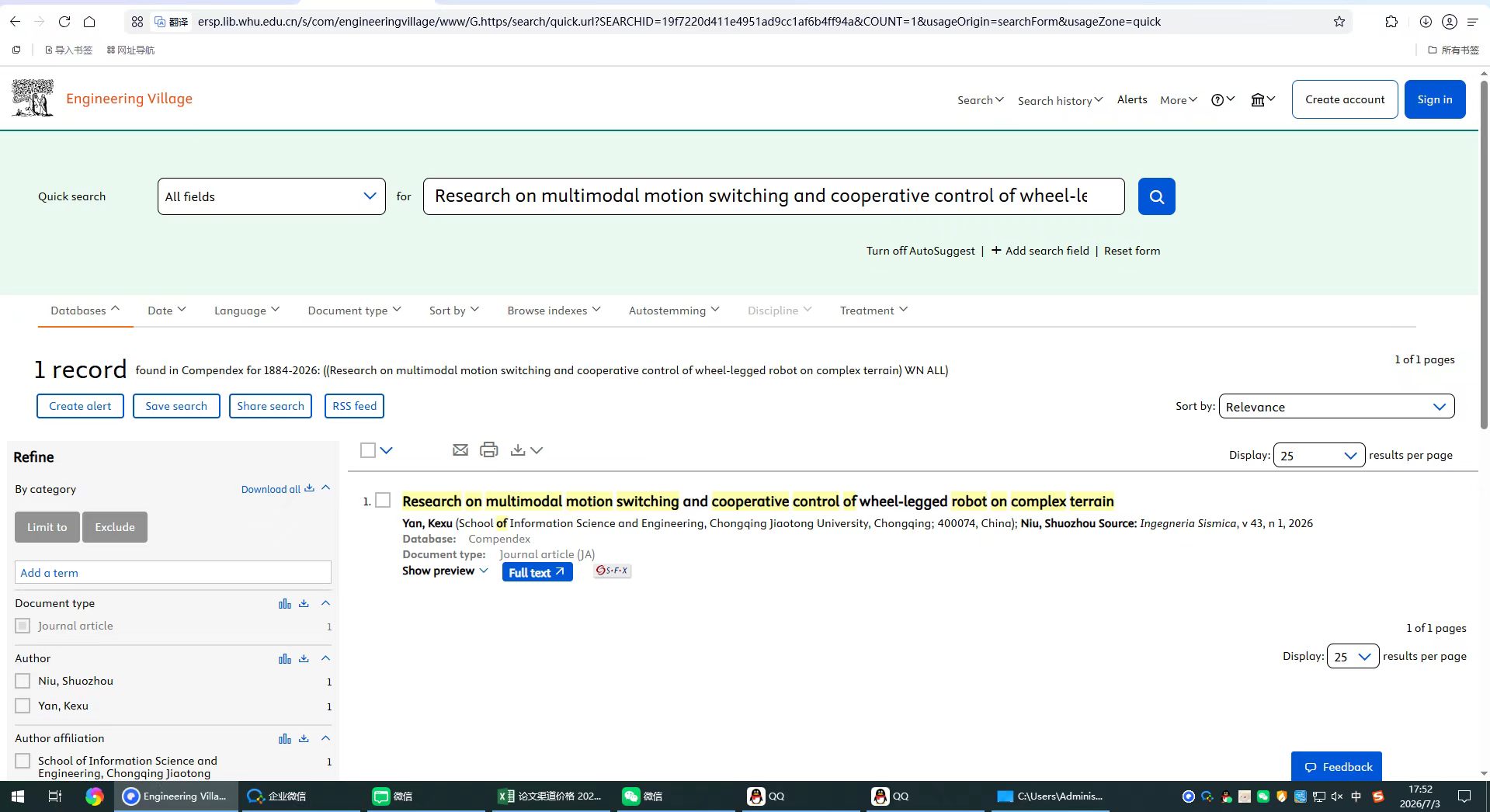1490x812 pixels.
Task: Open browser extensions puzzle icon
Action: click(x=1391, y=22)
